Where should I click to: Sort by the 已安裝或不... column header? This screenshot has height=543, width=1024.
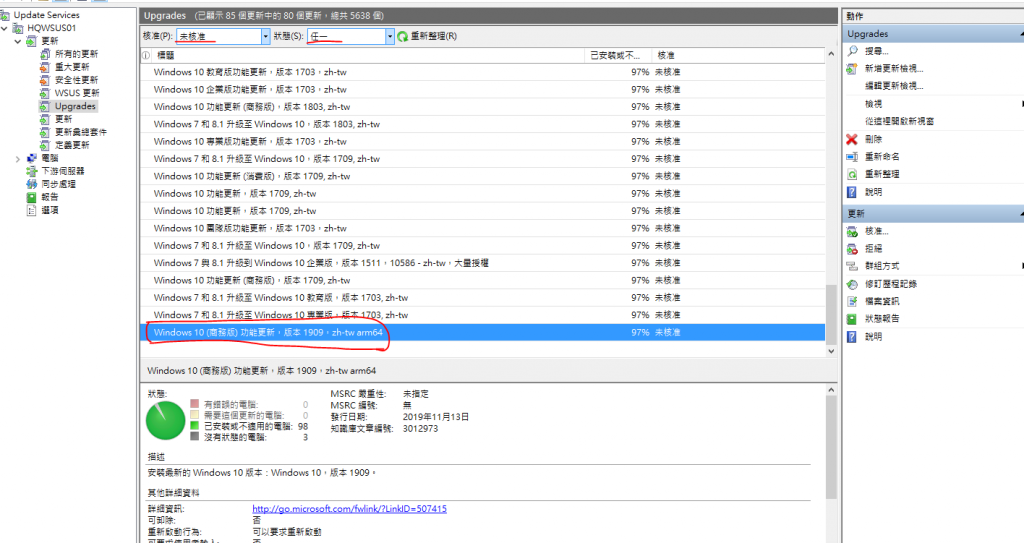coord(618,56)
